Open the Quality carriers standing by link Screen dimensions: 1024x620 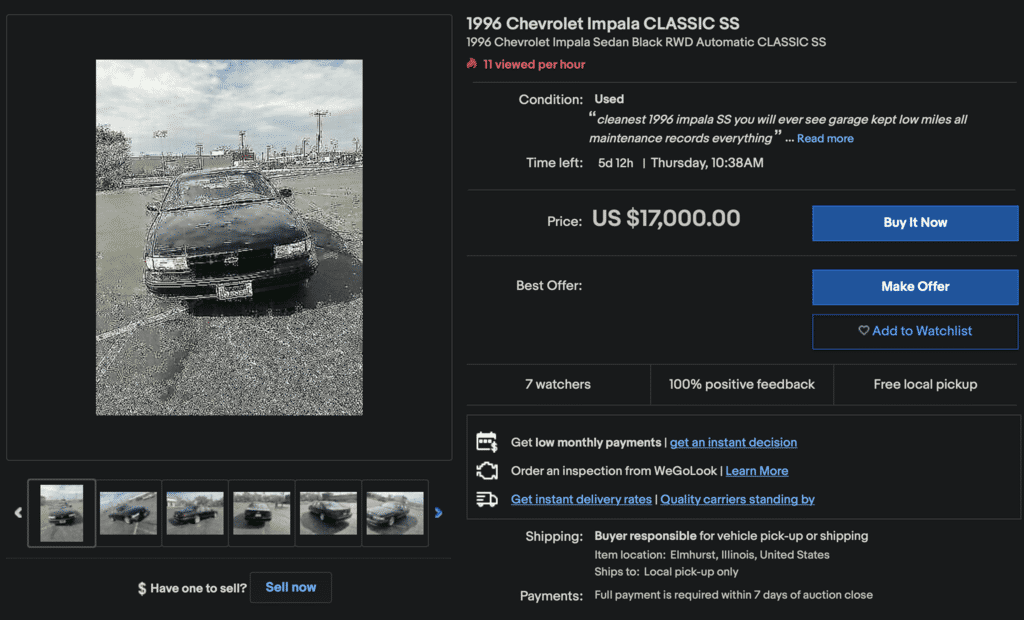click(737, 499)
